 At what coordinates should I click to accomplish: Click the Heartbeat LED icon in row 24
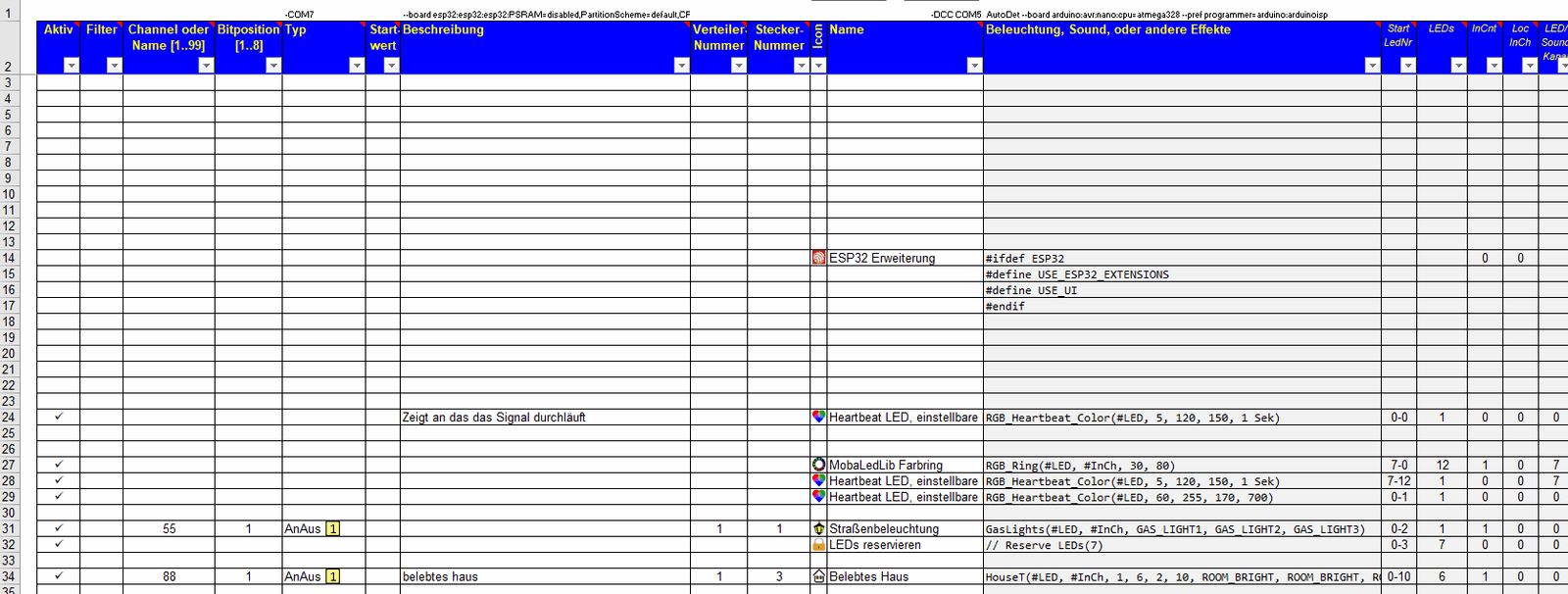coord(818,417)
